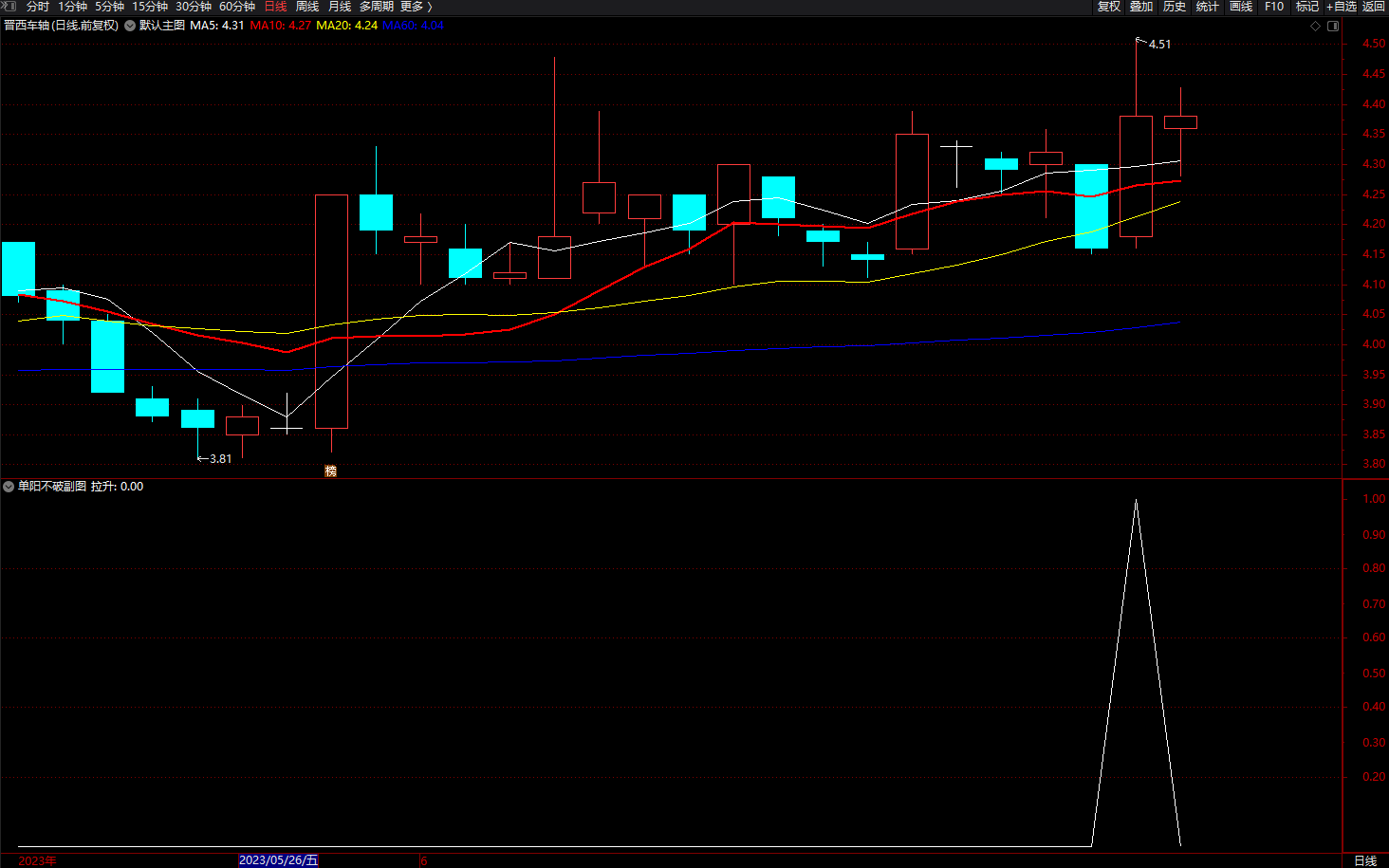Screen dimensions: 1389x868
Task: Click the stock title 晋西车轴(日线.前复权)
Action: [62, 26]
